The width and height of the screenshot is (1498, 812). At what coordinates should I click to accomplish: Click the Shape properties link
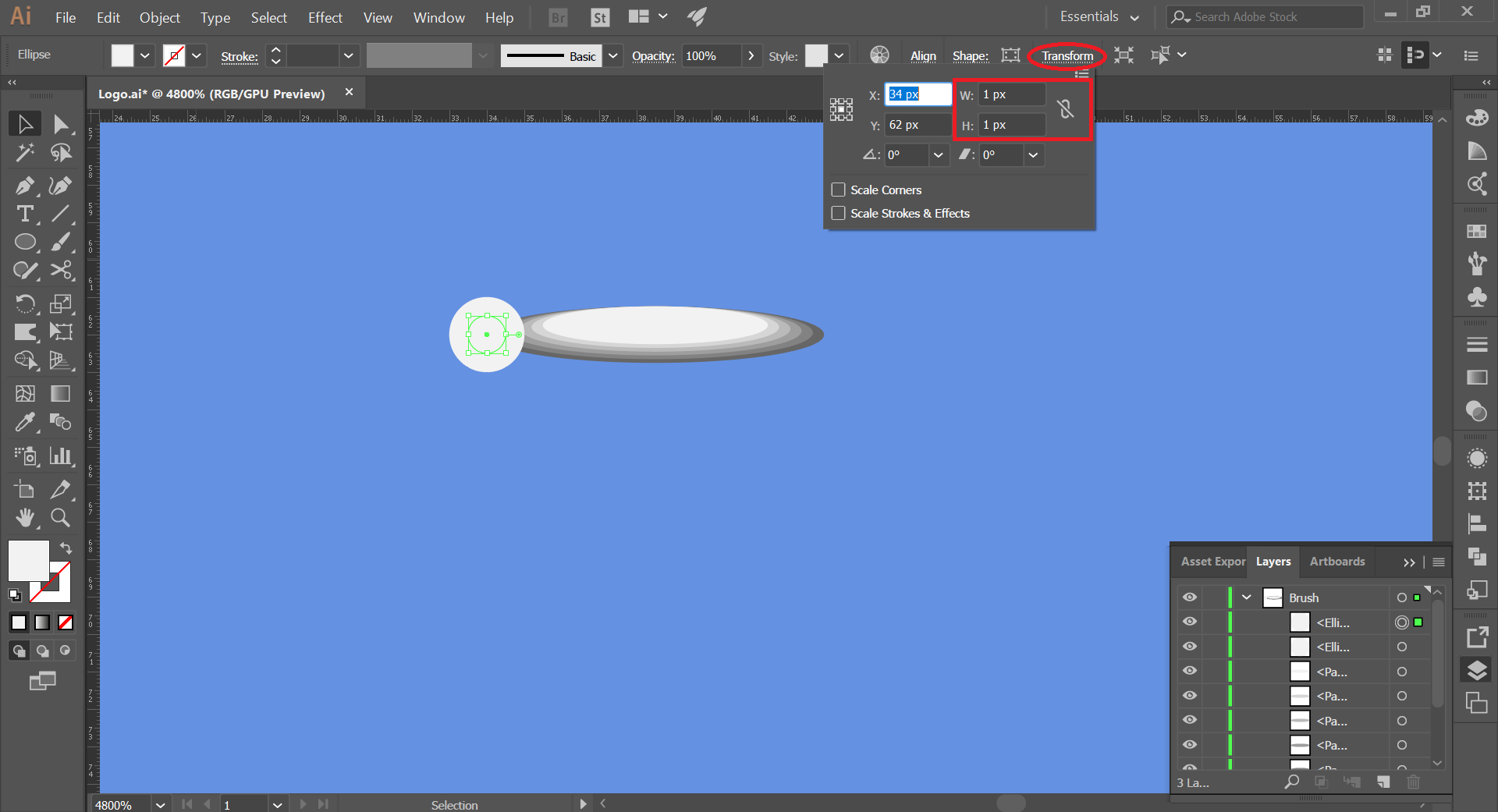970,55
